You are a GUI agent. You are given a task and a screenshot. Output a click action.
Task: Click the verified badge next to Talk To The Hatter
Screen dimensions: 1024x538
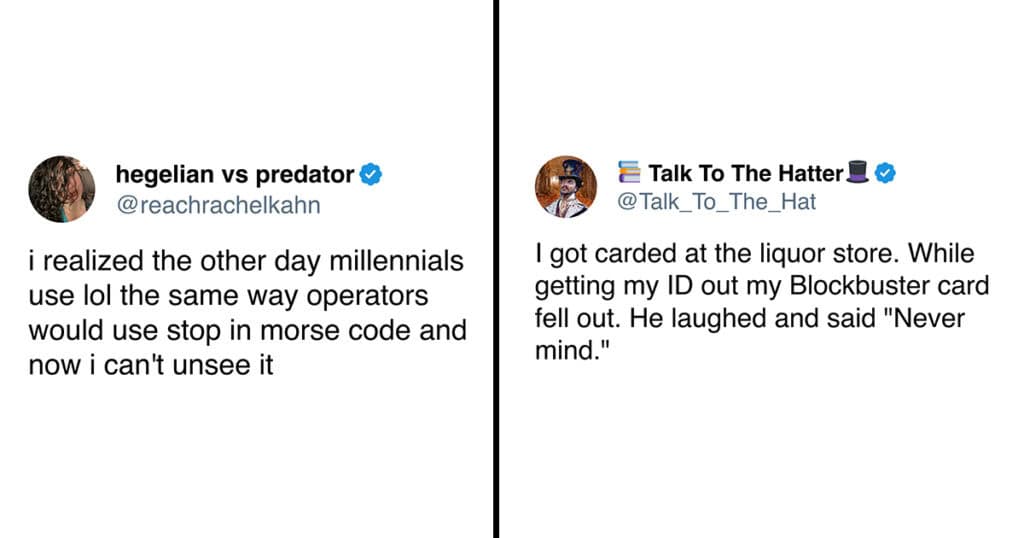[885, 173]
